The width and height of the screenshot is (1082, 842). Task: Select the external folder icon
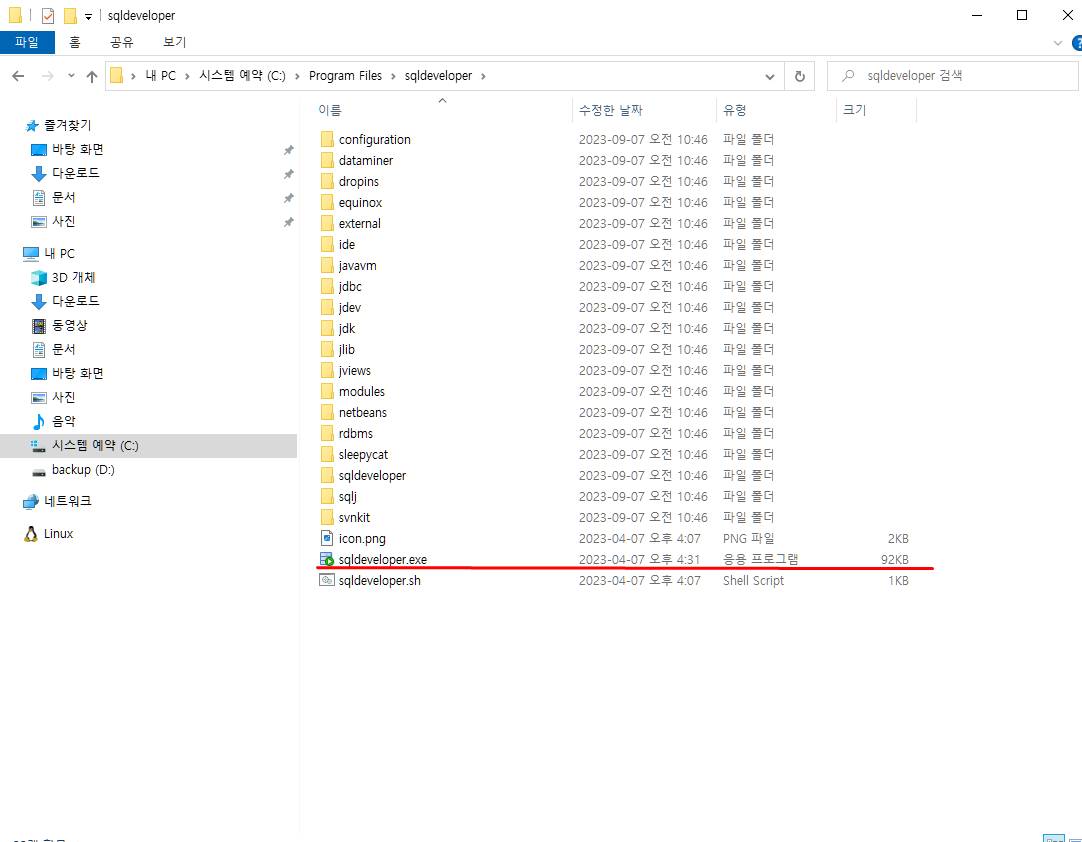click(x=327, y=224)
